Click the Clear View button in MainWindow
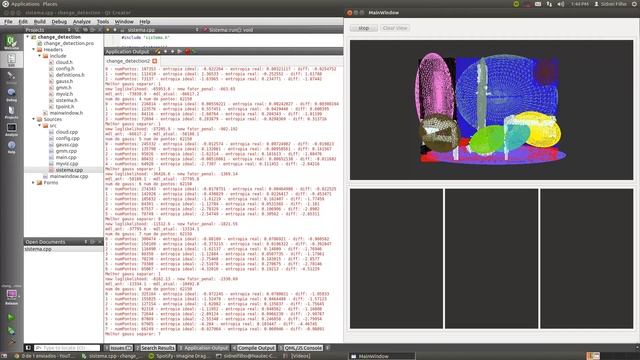 (395, 28)
